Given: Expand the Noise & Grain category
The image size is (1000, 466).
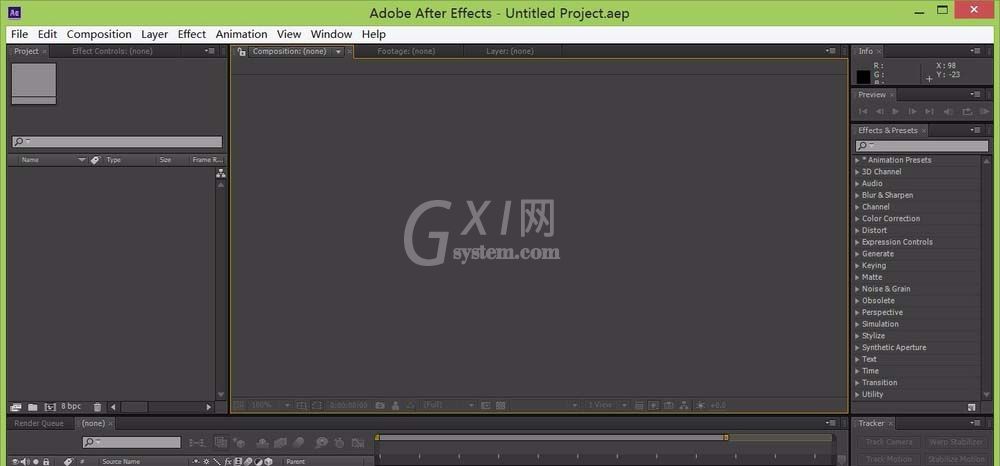Looking at the screenshot, I should click(857, 289).
